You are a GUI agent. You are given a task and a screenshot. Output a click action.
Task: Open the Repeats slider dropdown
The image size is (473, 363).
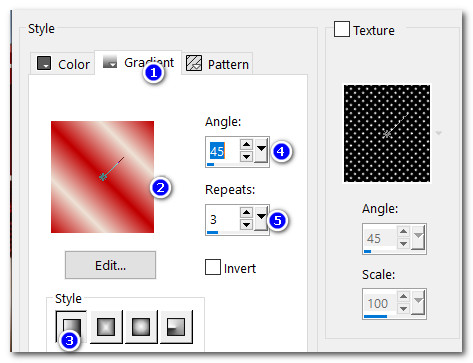(261, 218)
